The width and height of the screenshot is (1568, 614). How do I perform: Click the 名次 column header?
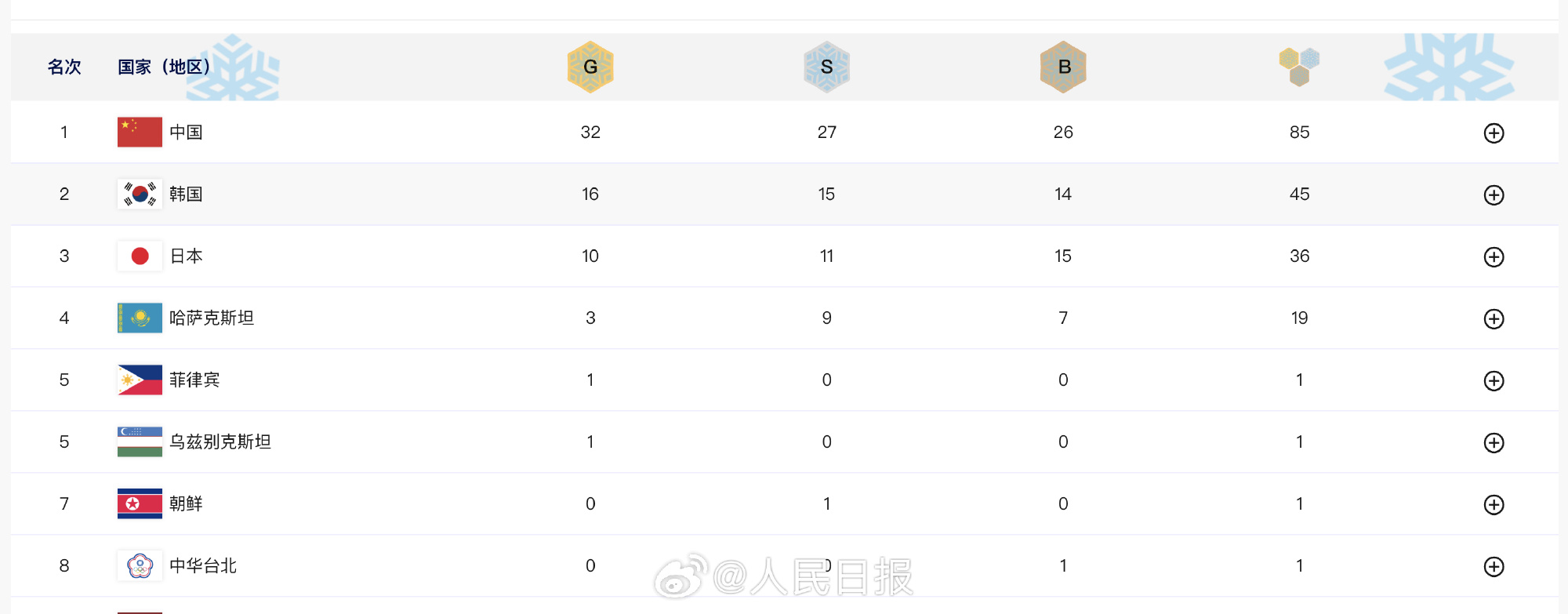[64, 67]
